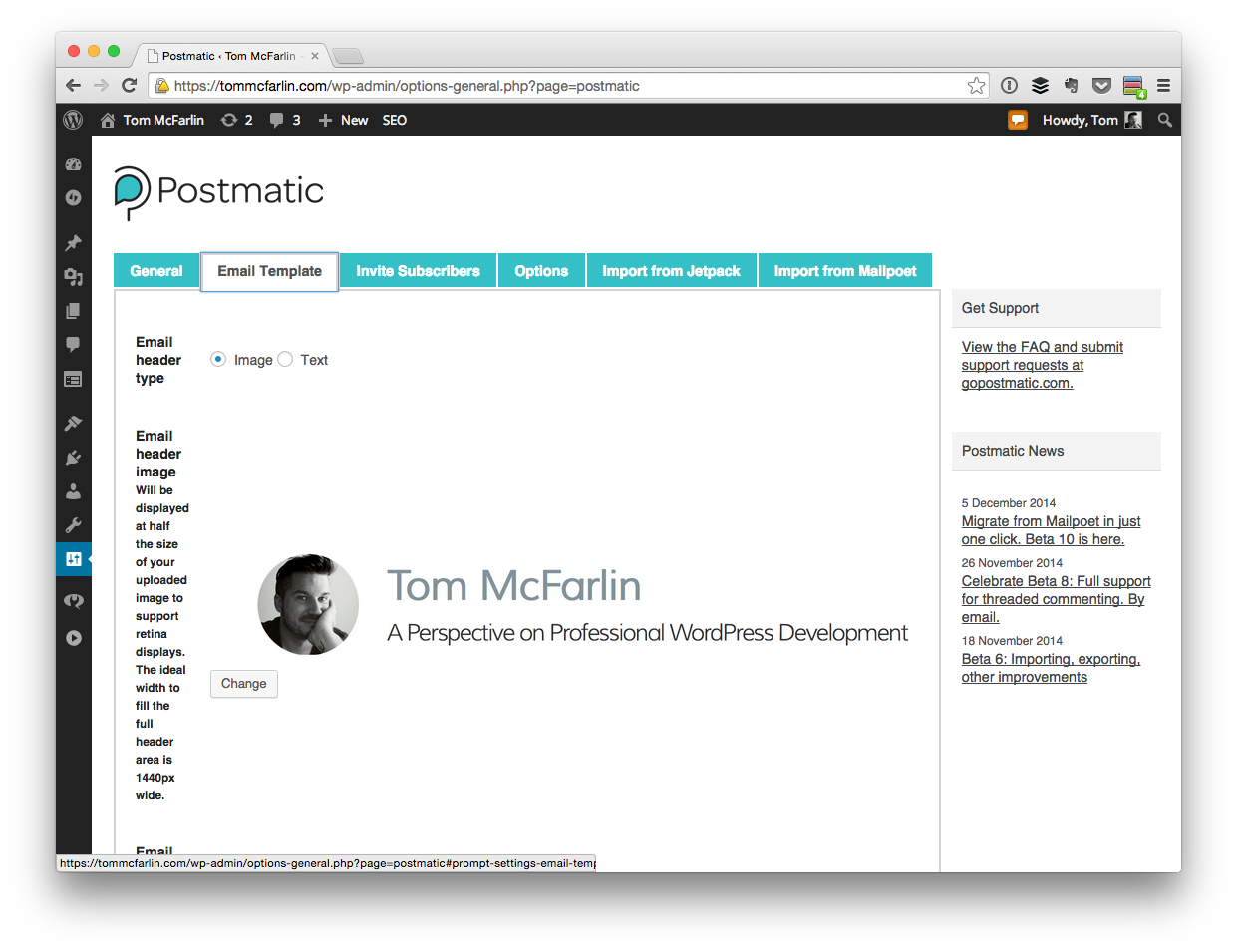1237x952 pixels.
Task: Open Plugins using the plug icon
Action: pos(73,457)
